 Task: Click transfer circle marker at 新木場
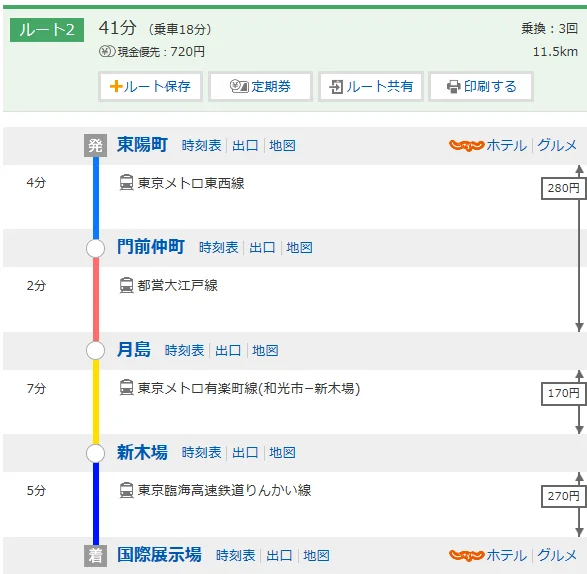[95, 453]
